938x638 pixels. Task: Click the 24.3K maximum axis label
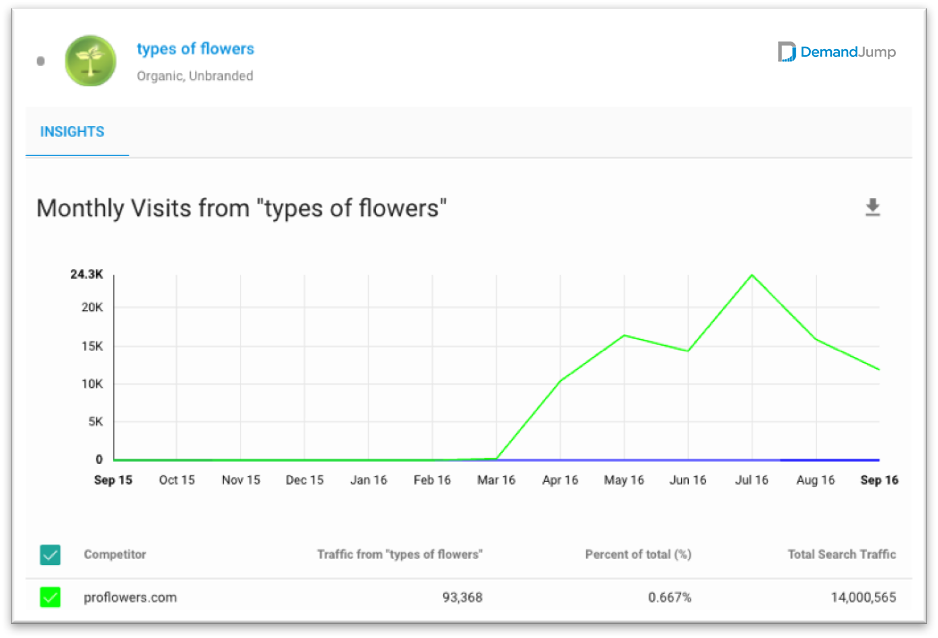[x=87, y=274]
